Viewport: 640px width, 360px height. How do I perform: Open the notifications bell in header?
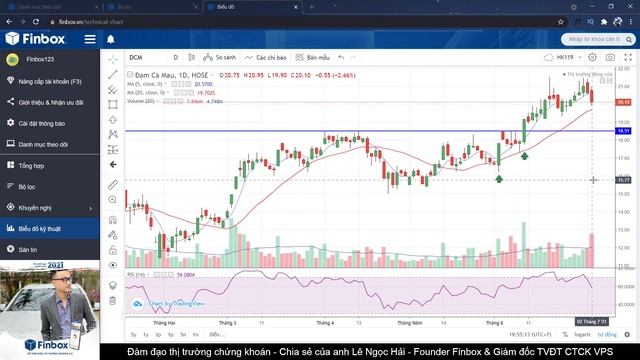(111, 39)
